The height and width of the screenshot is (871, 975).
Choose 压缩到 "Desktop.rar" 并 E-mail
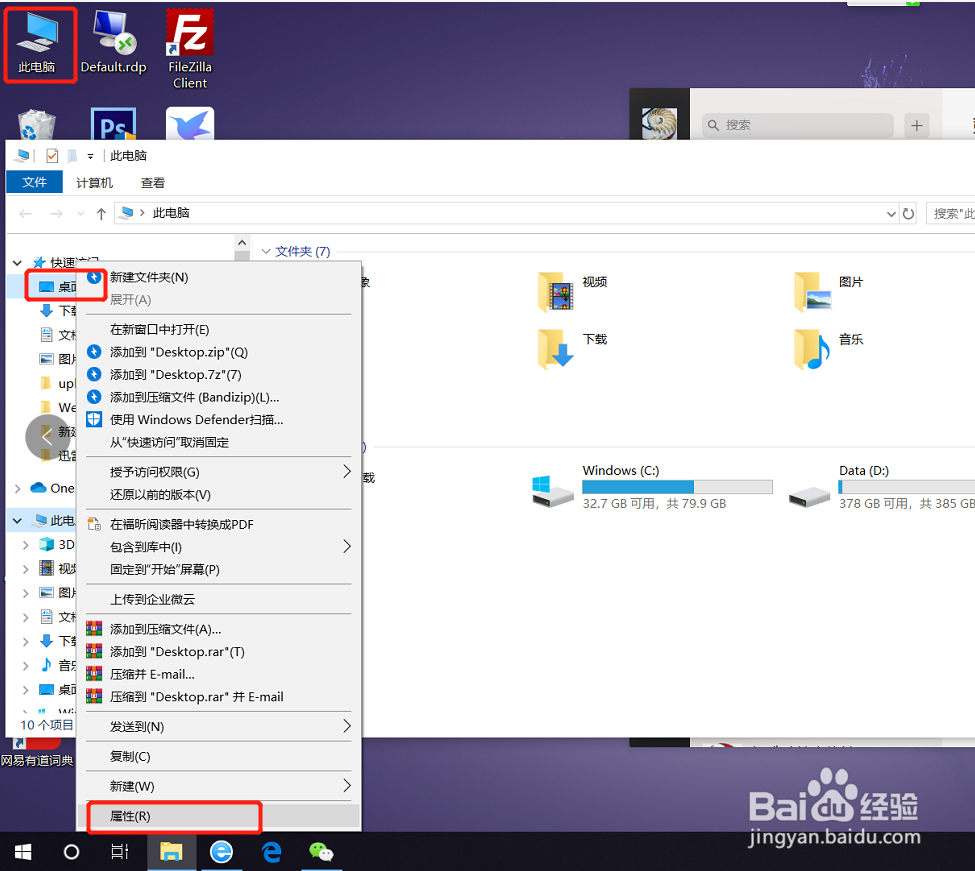(x=218, y=697)
